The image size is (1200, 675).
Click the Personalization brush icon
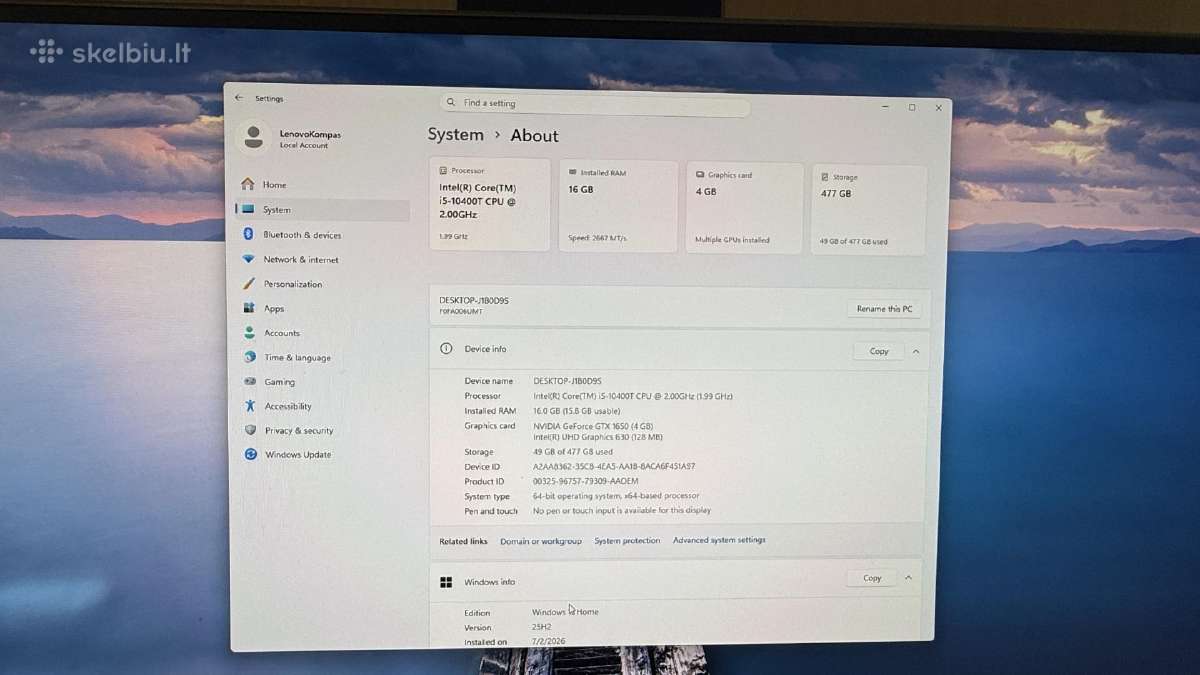coord(248,284)
